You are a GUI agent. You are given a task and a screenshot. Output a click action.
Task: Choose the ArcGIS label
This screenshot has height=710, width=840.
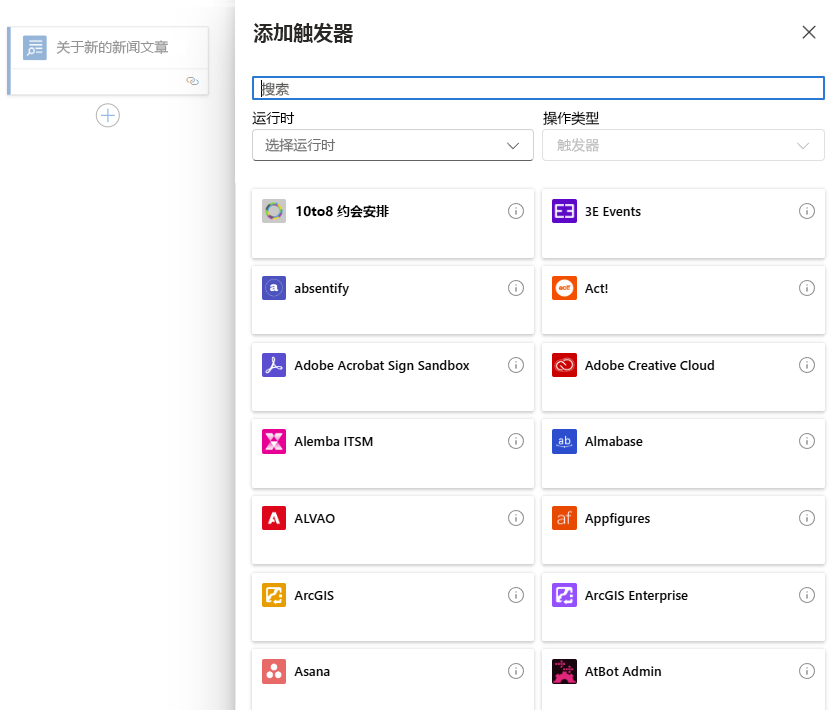click(314, 595)
